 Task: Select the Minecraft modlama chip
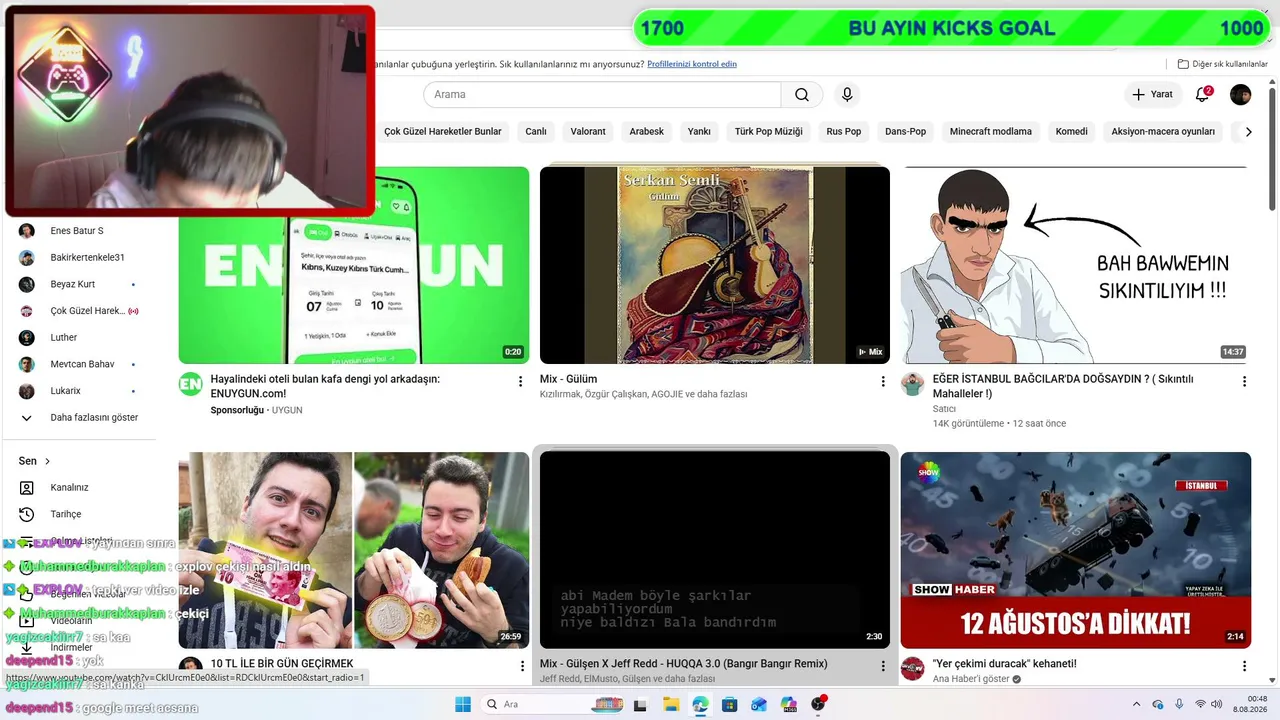(x=991, y=131)
